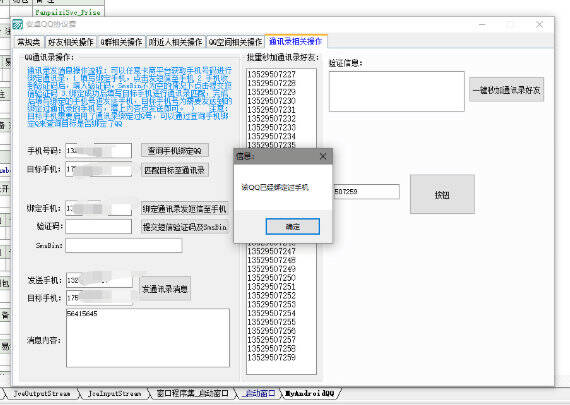Select list entry 13529507228
570x405 pixels.
[x=272, y=83]
